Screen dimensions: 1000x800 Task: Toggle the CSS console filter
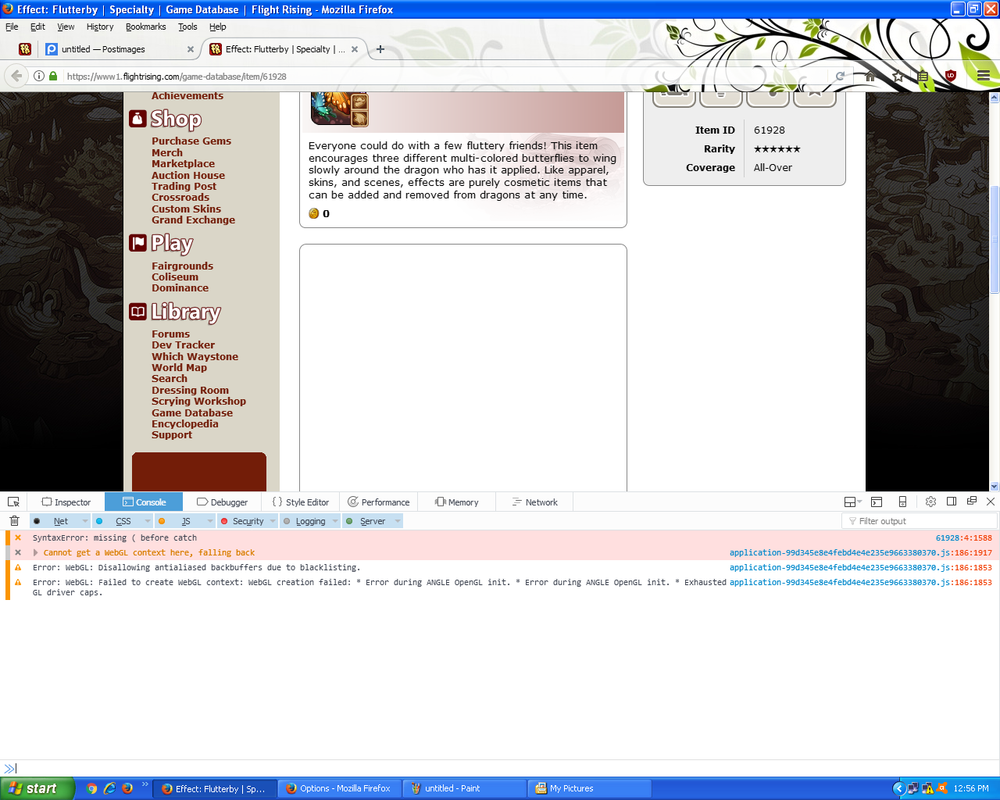click(116, 521)
